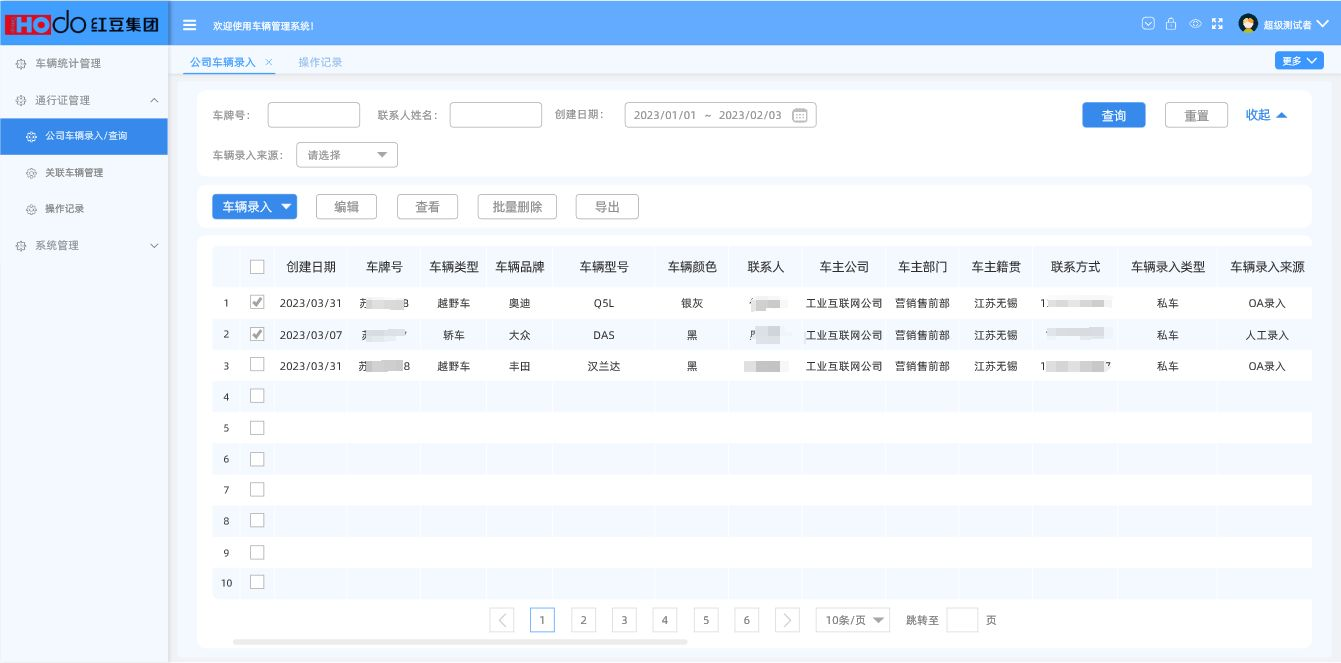Click the lock screen icon
Screen dimensions: 1341x663
(x=1171, y=24)
